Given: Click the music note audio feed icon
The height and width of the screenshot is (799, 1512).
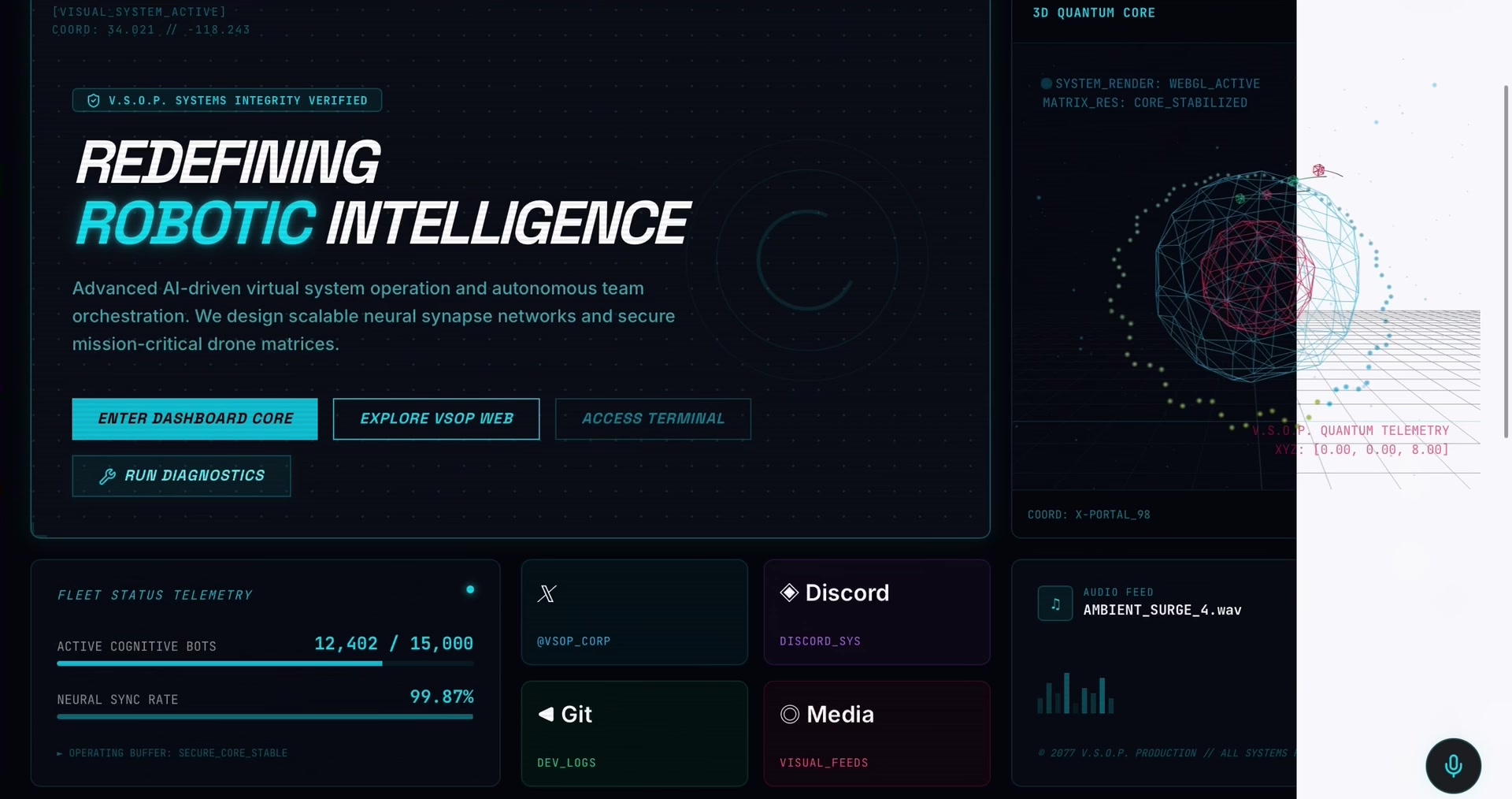Looking at the screenshot, I should [x=1055, y=604].
